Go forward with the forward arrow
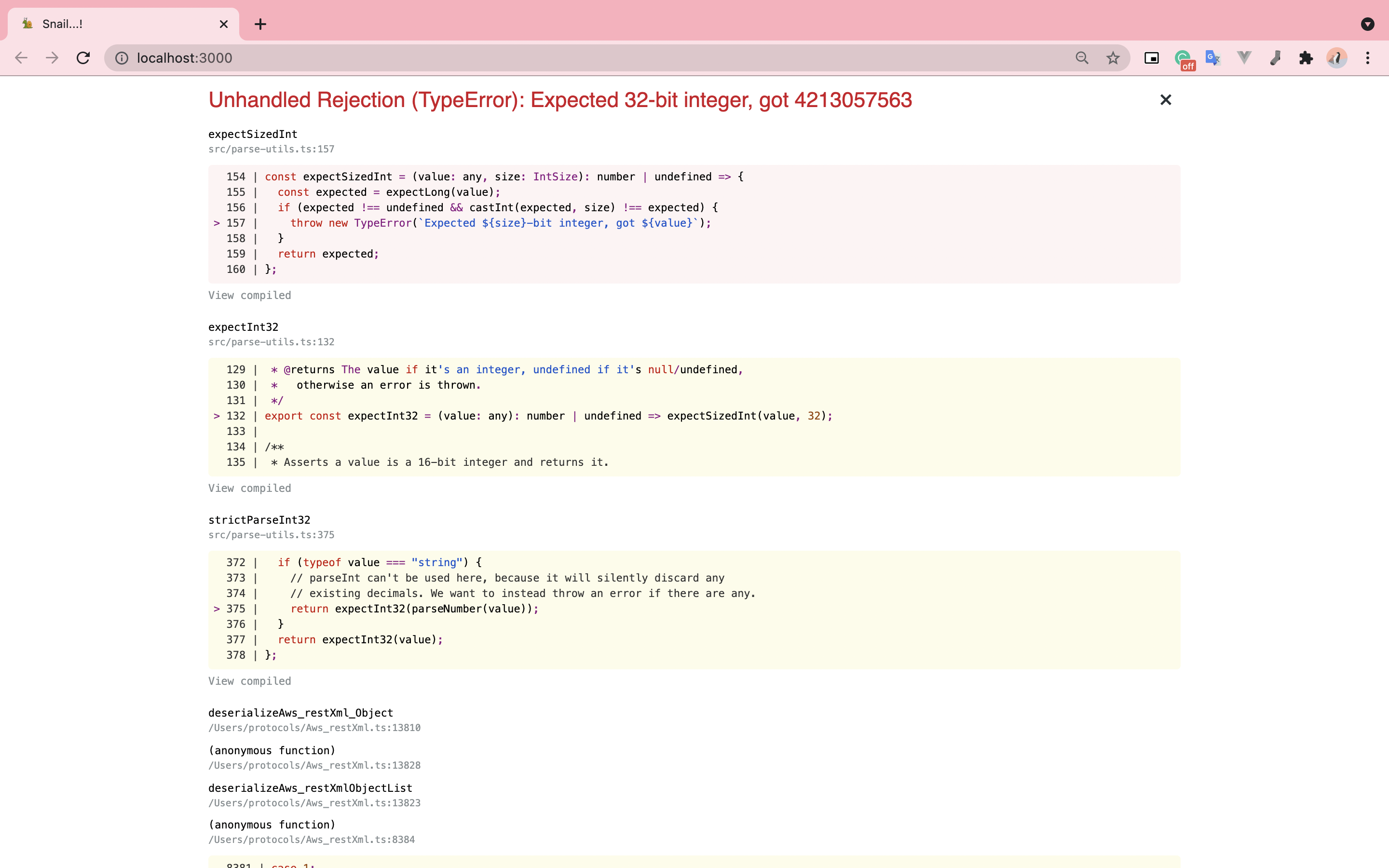This screenshot has height=868, width=1389. (52, 58)
